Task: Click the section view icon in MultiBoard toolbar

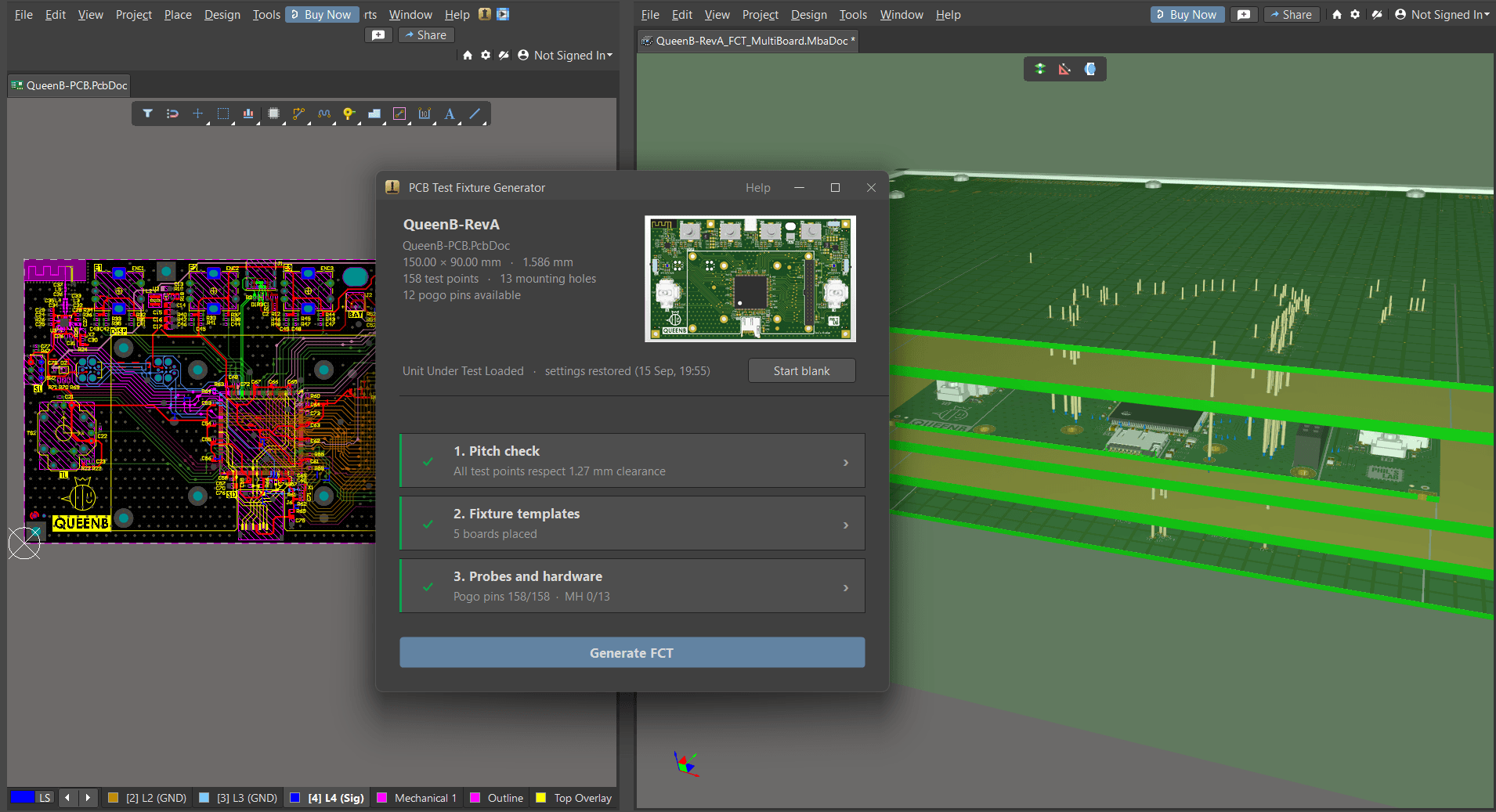Action: click(1089, 69)
